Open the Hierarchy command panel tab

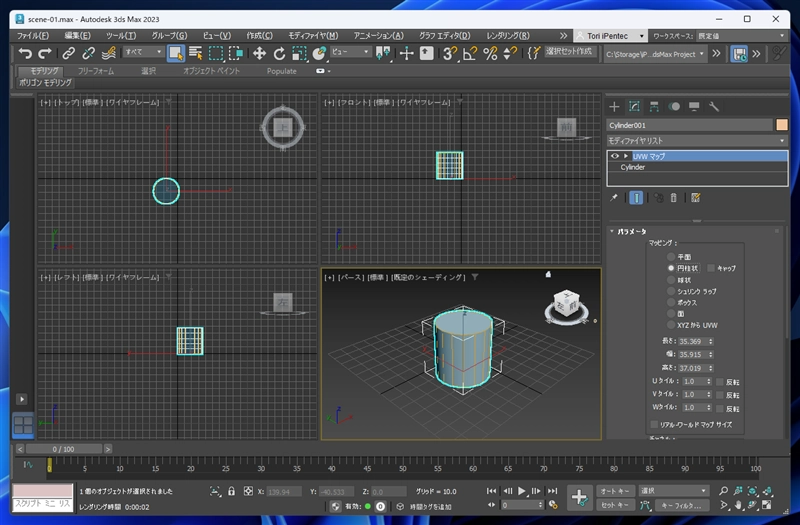click(654, 107)
